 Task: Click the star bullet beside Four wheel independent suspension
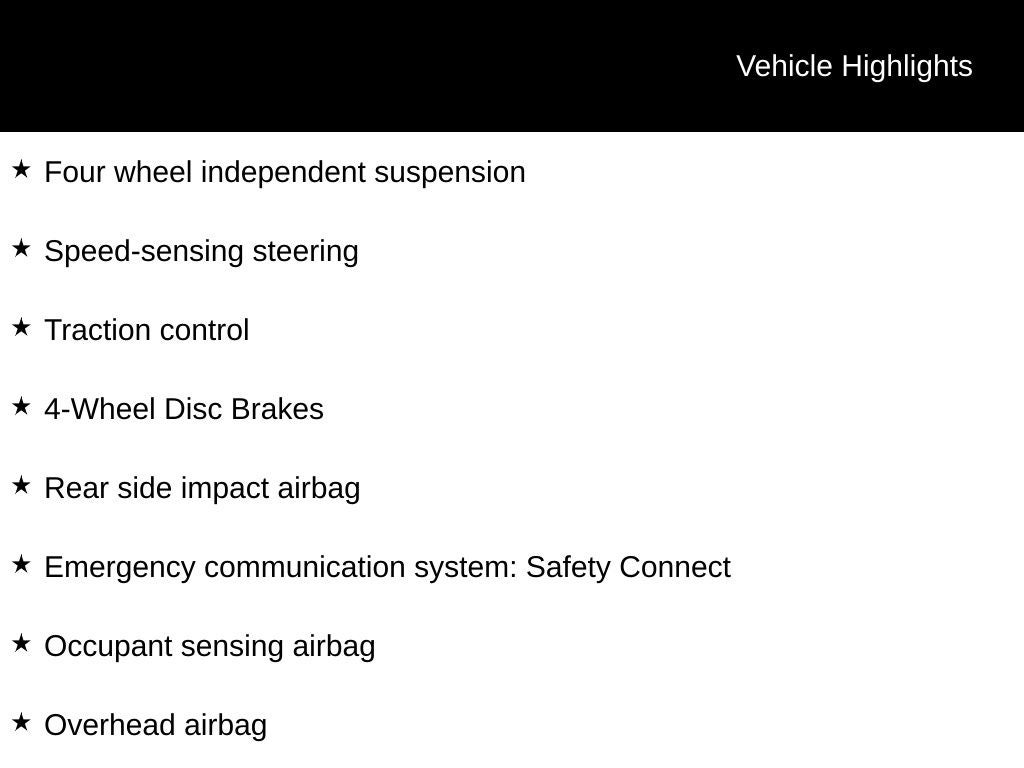(21, 170)
